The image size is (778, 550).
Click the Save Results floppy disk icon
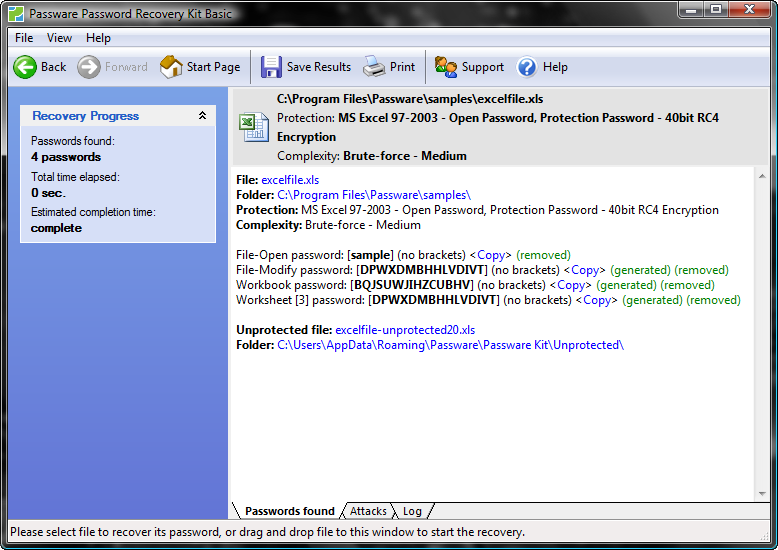click(271, 67)
